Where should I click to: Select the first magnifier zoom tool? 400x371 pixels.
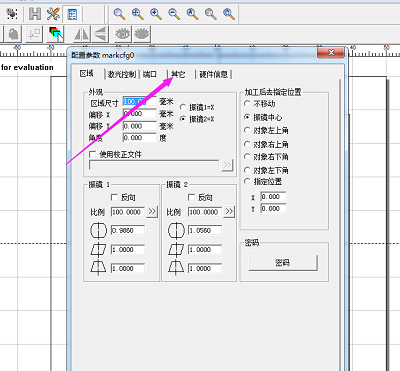(119, 14)
